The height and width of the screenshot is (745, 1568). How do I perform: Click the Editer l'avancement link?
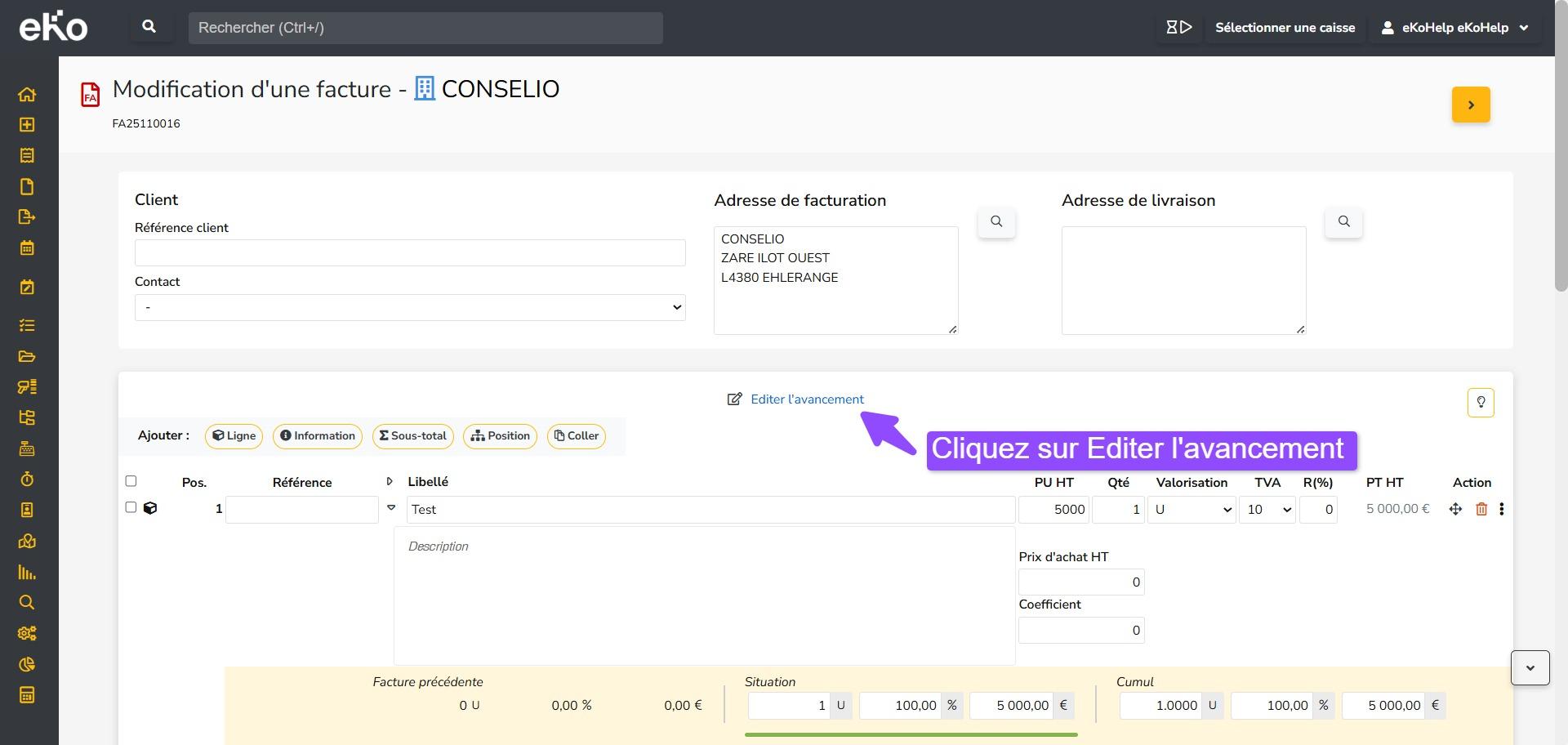tap(806, 399)
